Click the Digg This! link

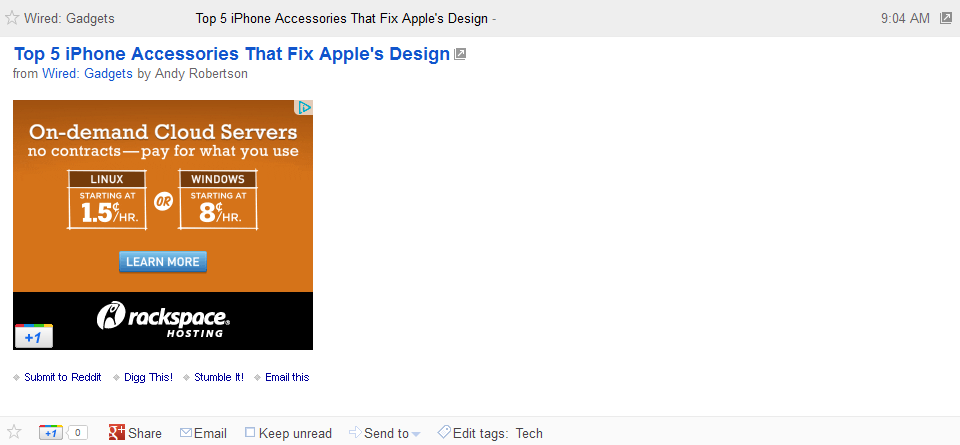148,377
